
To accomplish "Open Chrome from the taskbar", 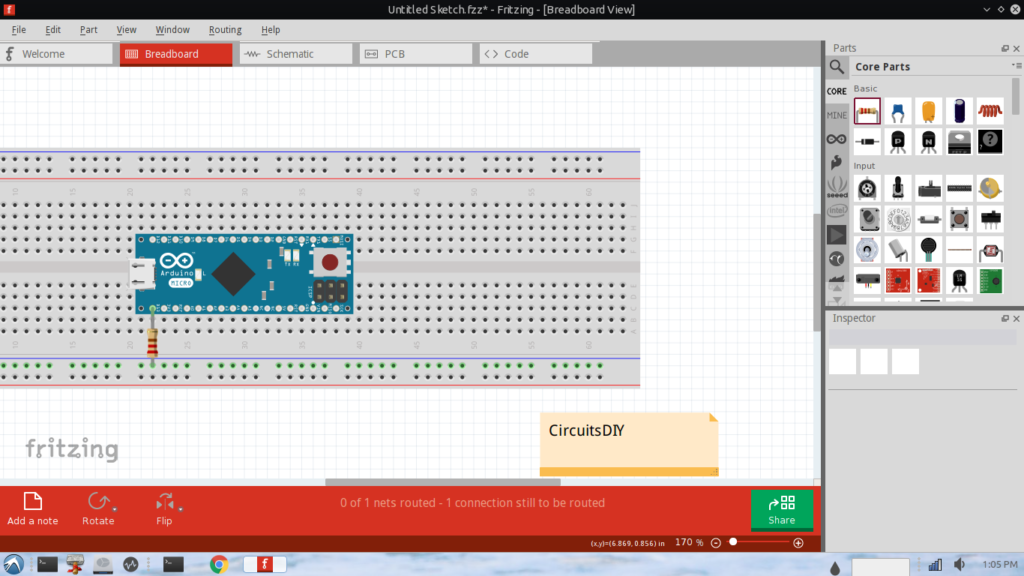I will [x=219, y=564].
